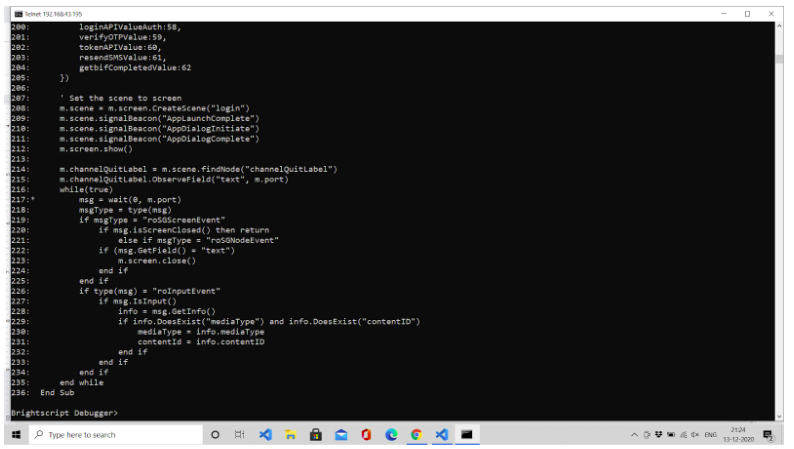The image size is (794, 449).
Task: Click the active Telnet console taskbar icon
Action: coord(467,434)
